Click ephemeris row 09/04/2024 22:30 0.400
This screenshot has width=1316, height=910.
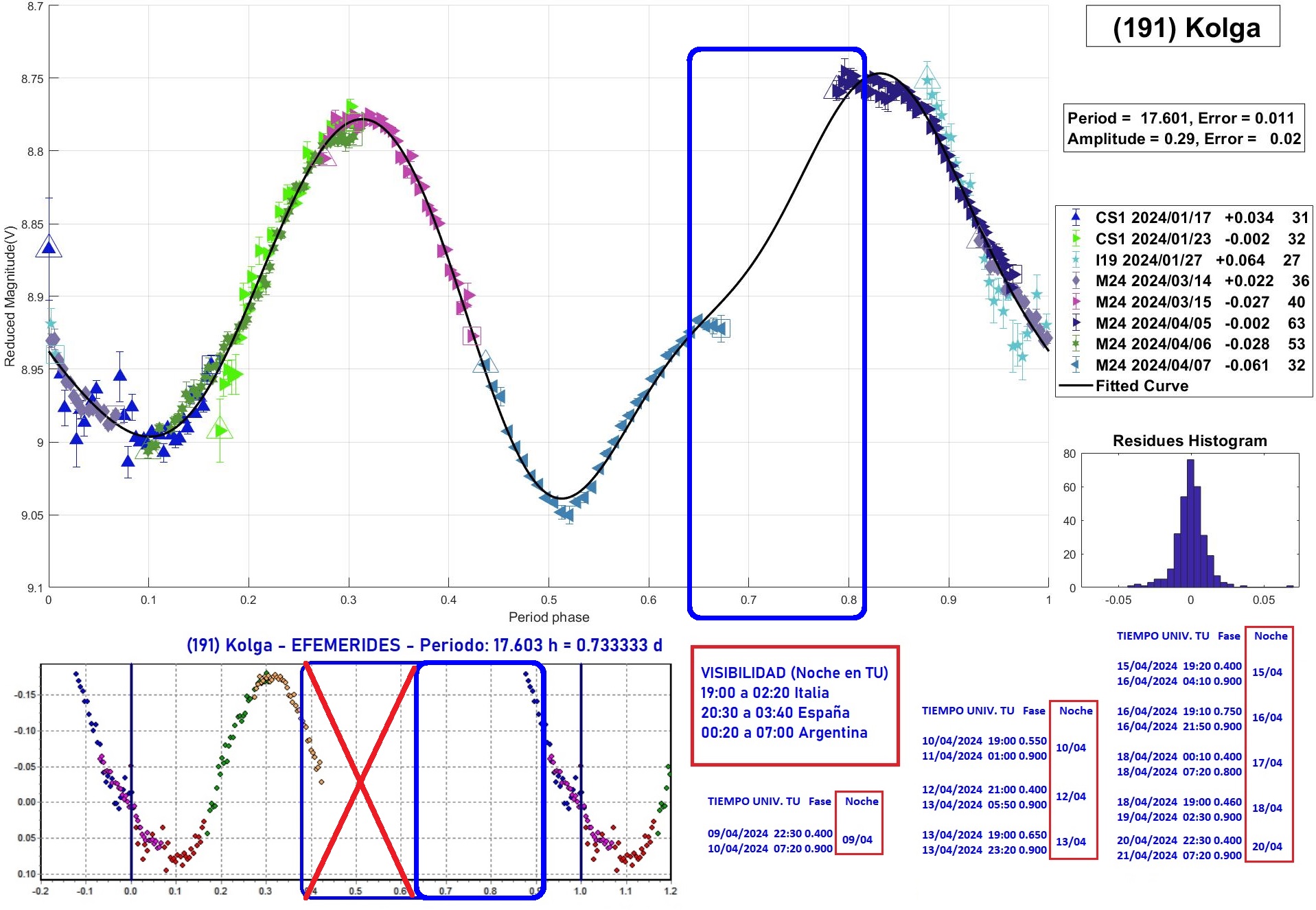770,833
